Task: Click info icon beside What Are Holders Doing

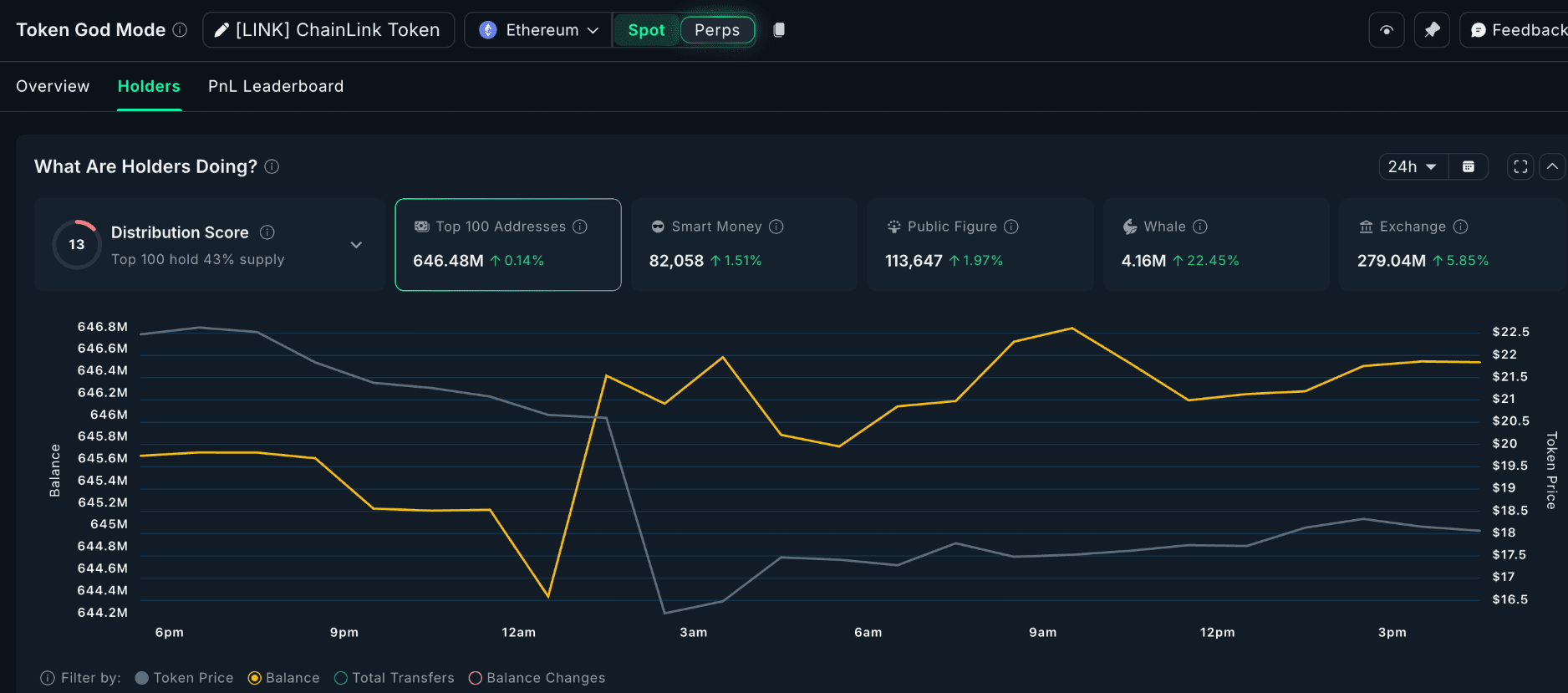Action: tap(272, 166)
